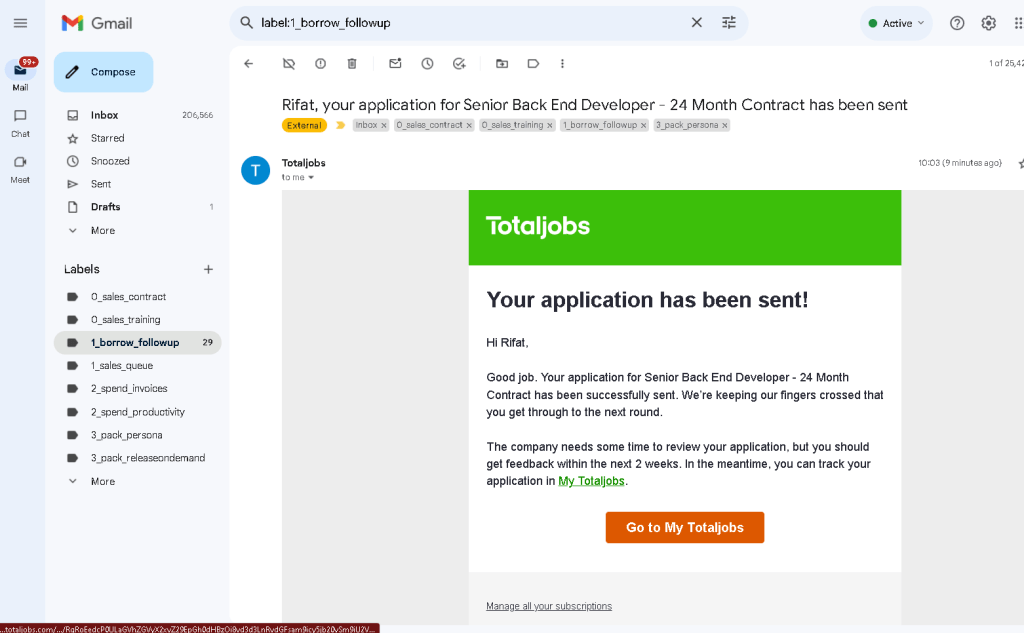1024x633 pixels.
Task: Select the 1_sales_queue label
Action: [138, 366]
